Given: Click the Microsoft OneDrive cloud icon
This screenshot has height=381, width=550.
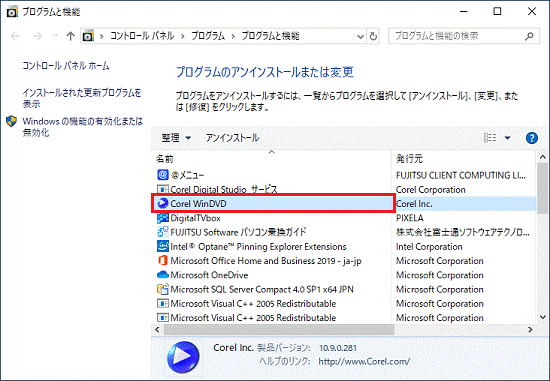Looking at the screenshot, I should tap(163, 275).
